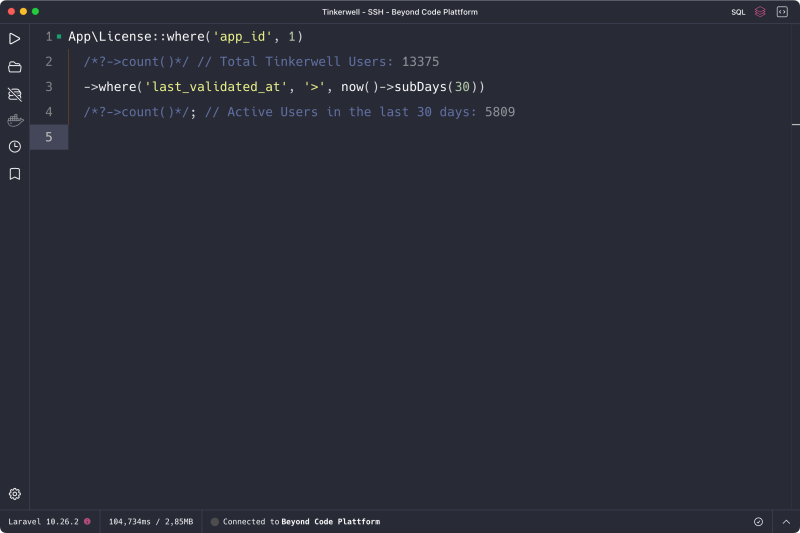Click the pink stacked layers icon
This screenshot has height=533, width=800.
point(760,12)
